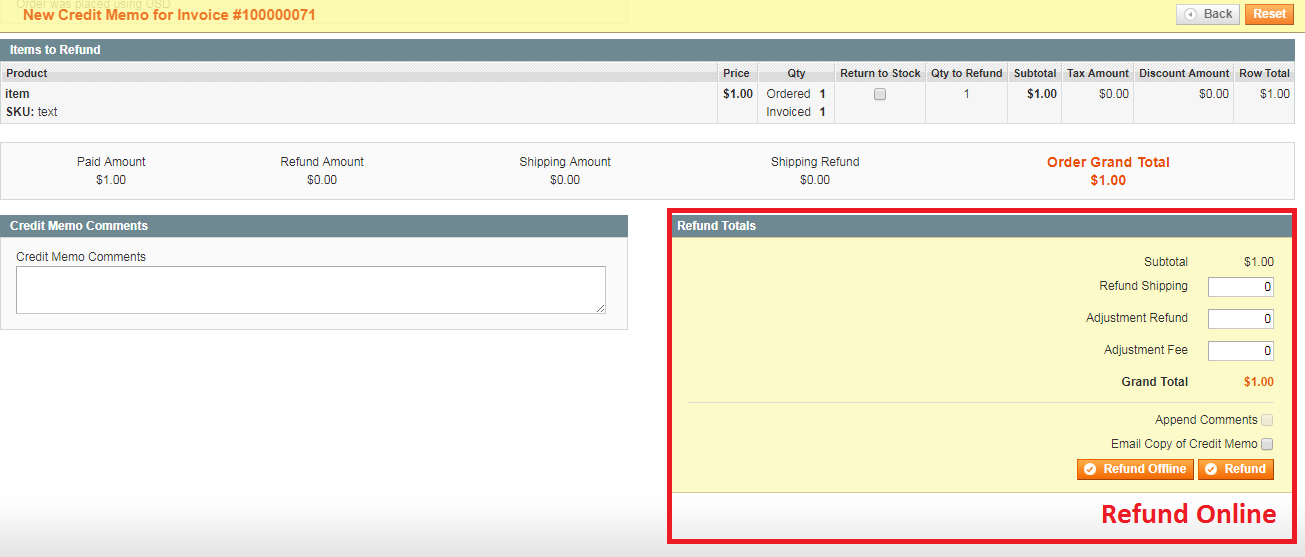1305x557 pixels.
Task: Click the Discount Amount column header
Action: point(1183,73)
